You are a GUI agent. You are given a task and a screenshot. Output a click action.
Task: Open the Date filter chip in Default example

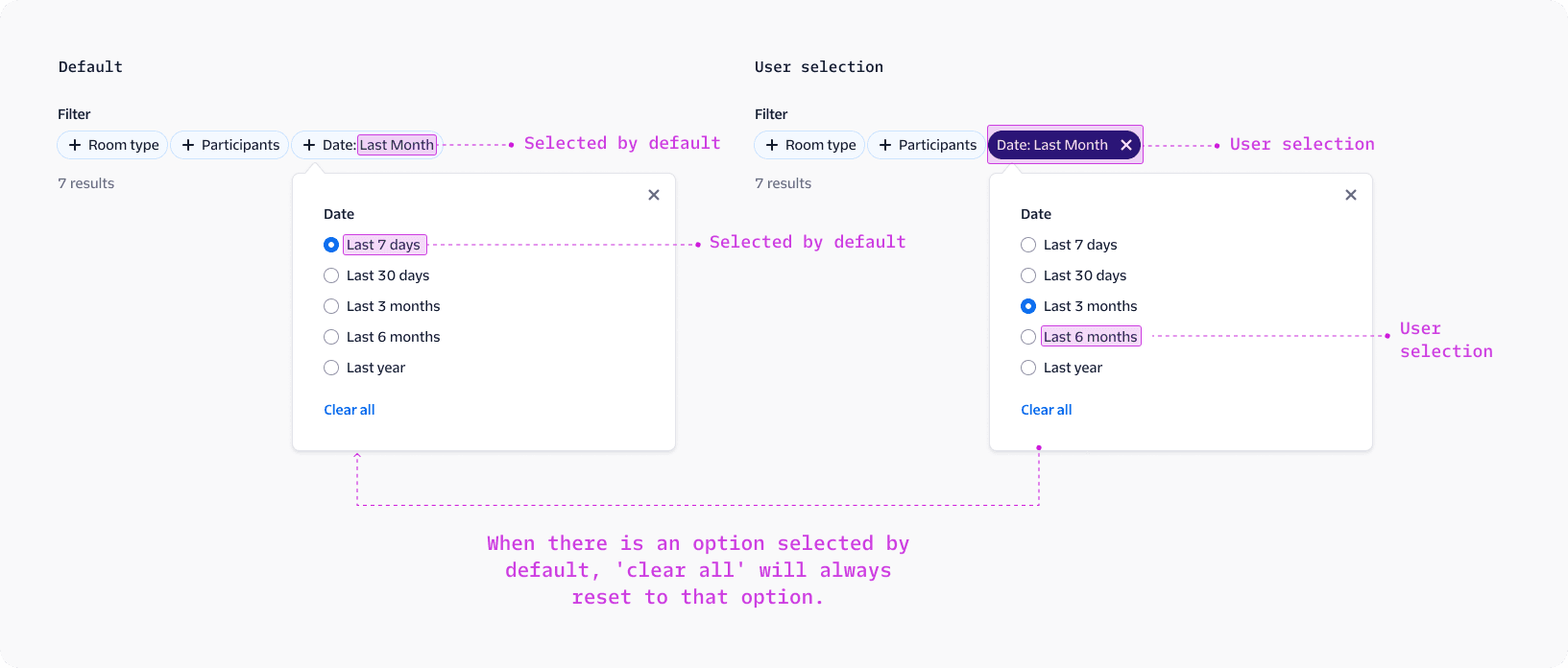point(366,145)
